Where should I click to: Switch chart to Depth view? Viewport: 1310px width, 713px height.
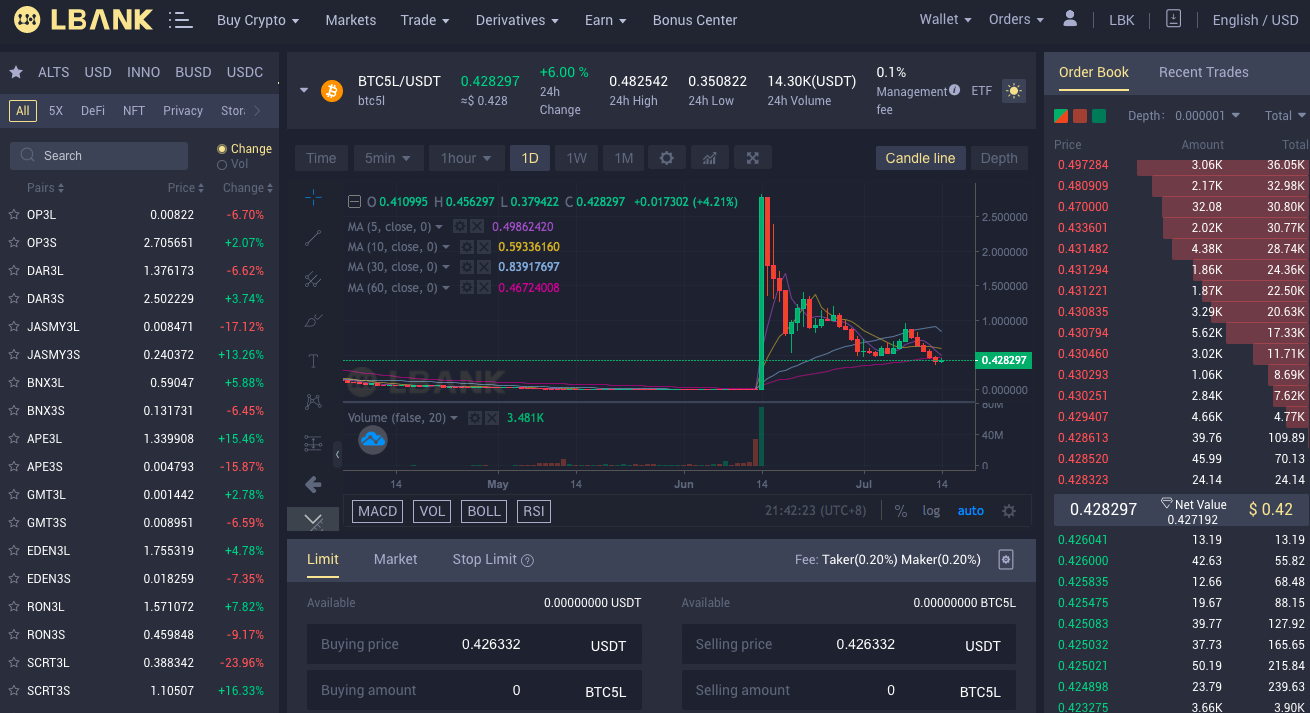pos(999,158)
